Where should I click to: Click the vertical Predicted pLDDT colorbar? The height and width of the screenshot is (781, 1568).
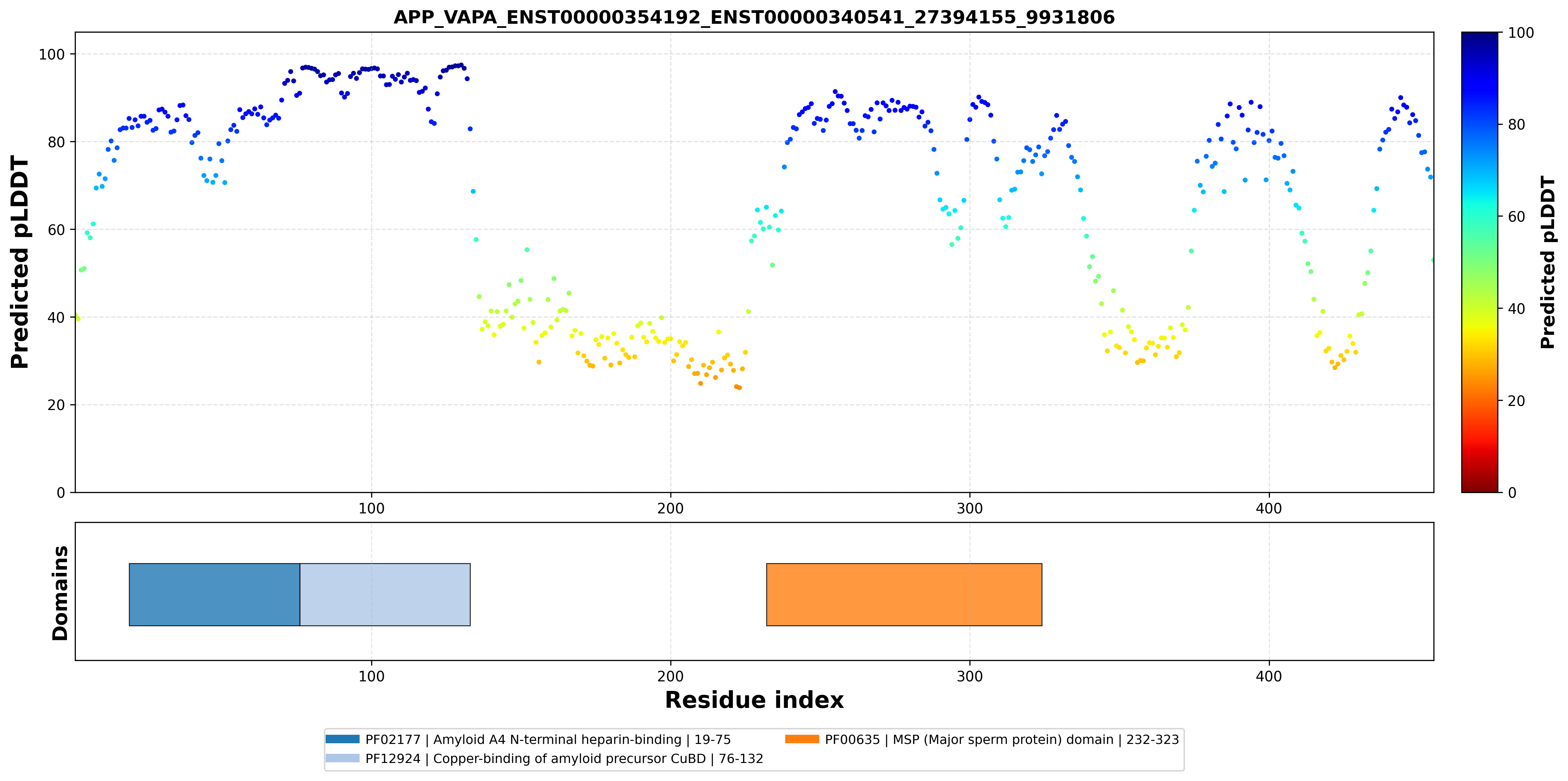click(1479, 262)
